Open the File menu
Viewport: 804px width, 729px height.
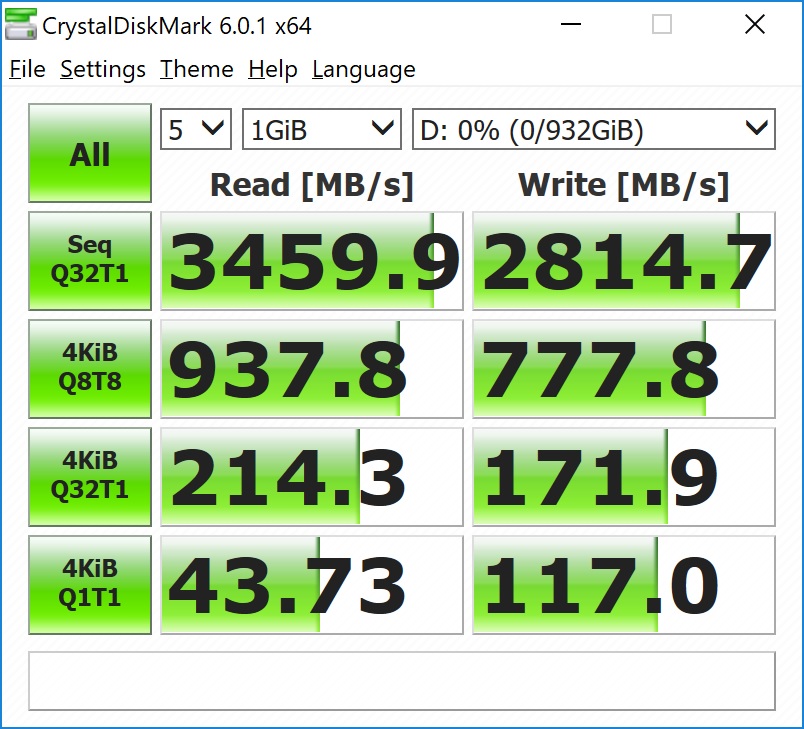27,69
